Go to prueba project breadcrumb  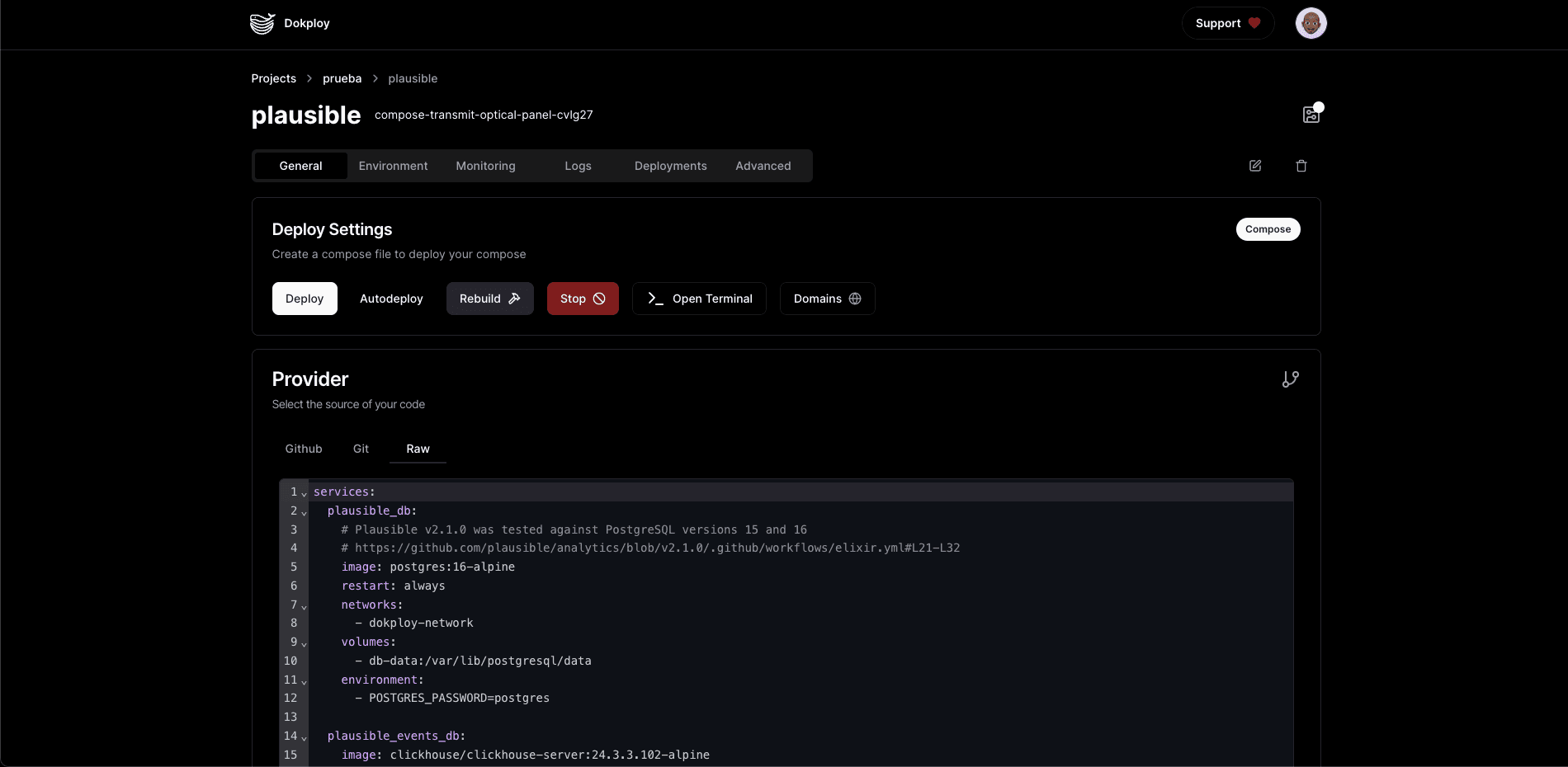[342, 78]
